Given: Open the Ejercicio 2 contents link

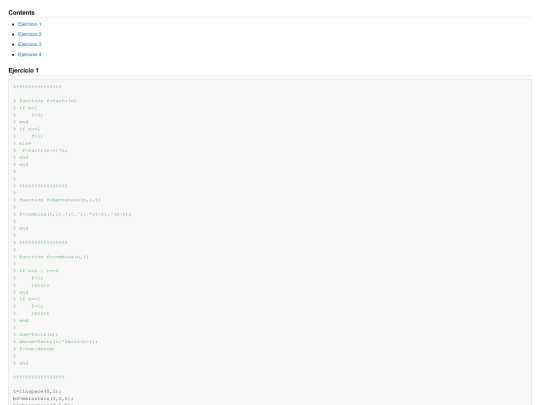Looking at the screenshot, I should click(30, 34).
